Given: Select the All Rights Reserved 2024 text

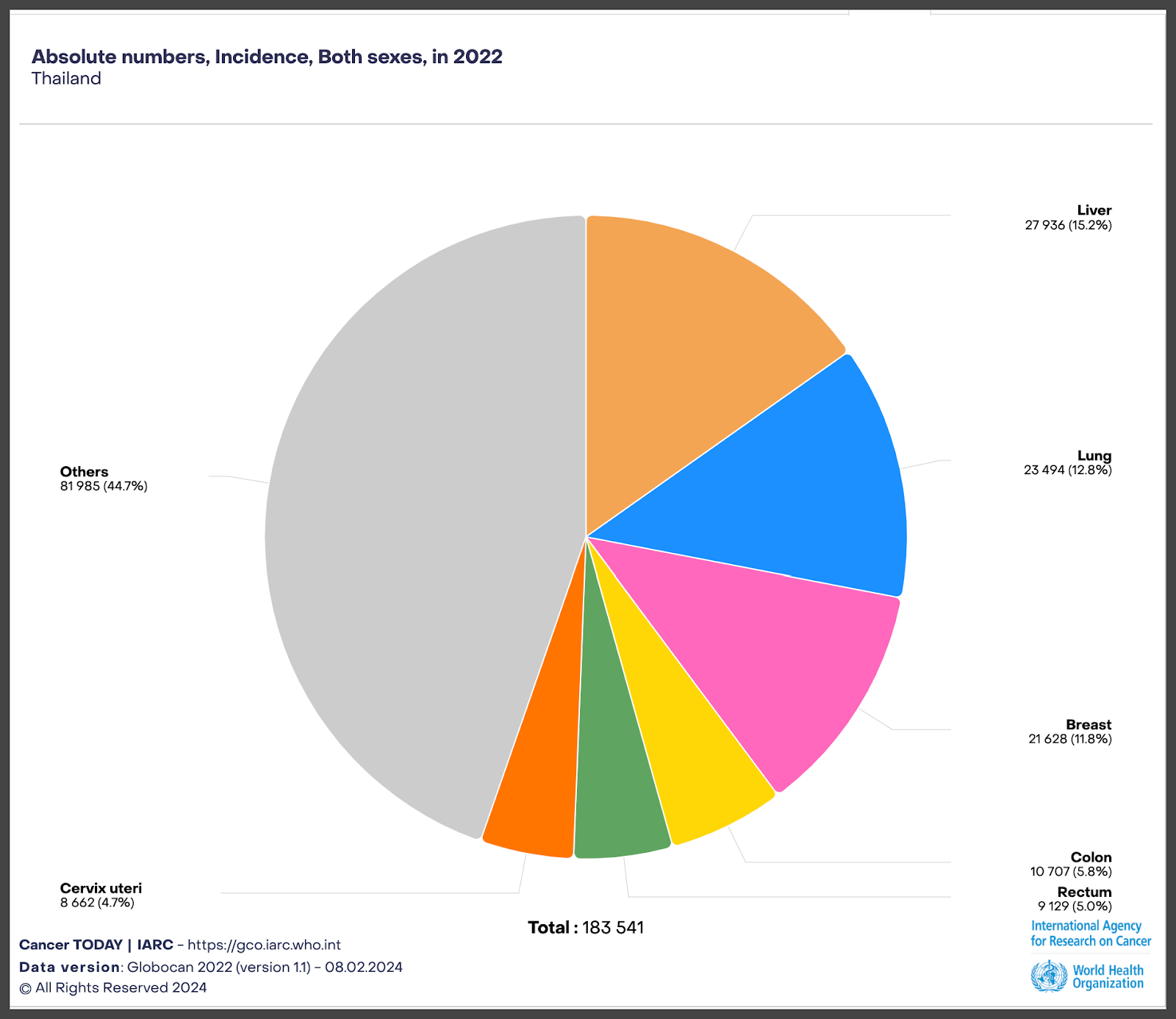Looking at the screenshot, I should (x=113, y=987).
